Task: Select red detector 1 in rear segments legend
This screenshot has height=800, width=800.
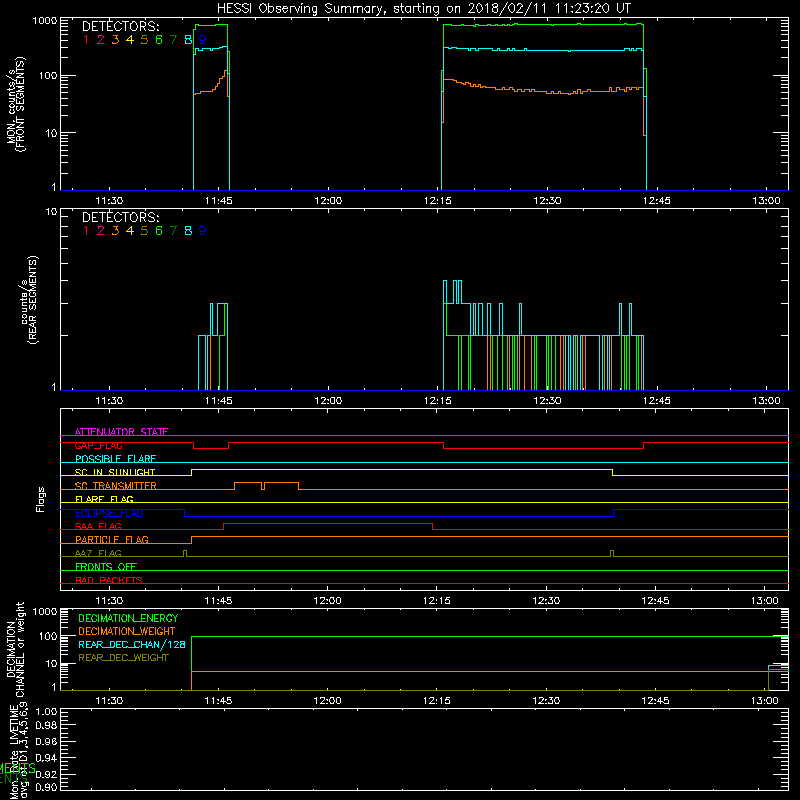Action: point(86,231)
